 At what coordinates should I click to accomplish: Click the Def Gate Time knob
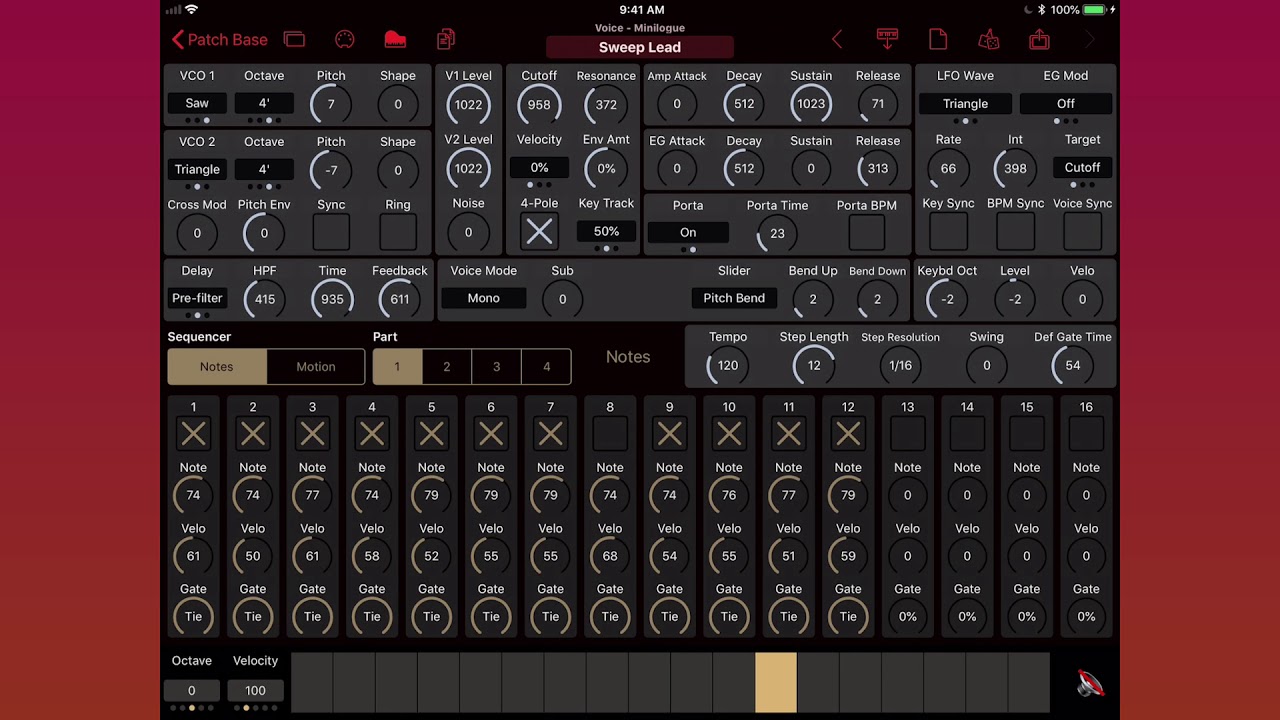coord(1072,366)
